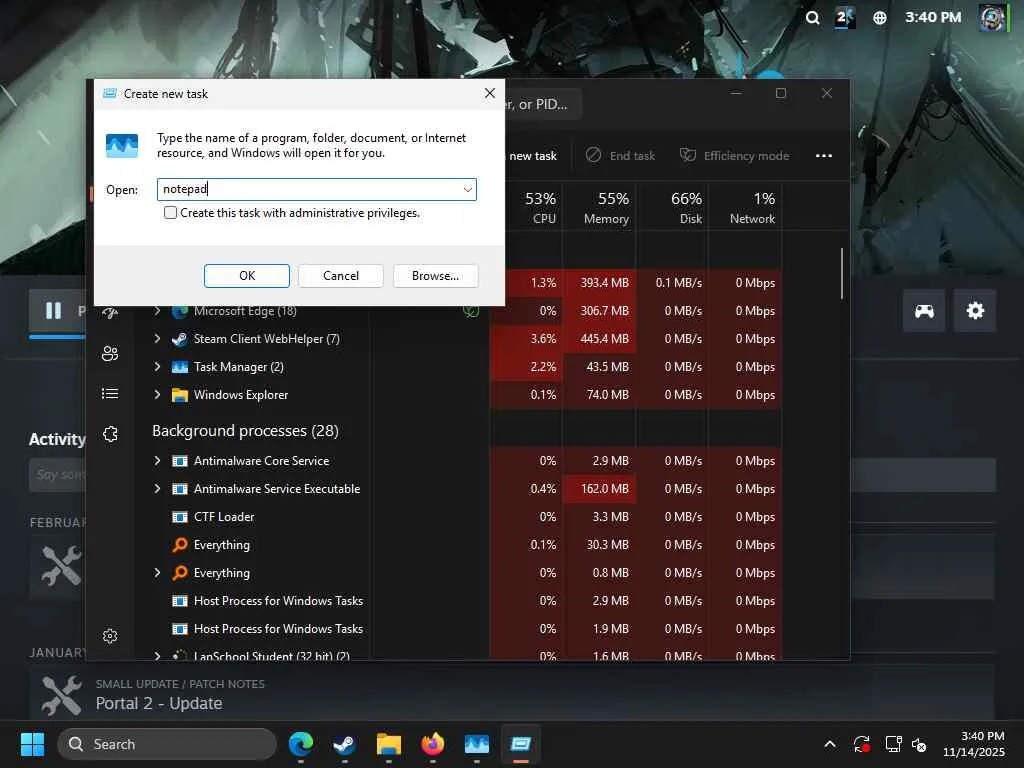Maximize the Task Manager window
Viewport: 1024px width, 768px height.
click(780, 93)
